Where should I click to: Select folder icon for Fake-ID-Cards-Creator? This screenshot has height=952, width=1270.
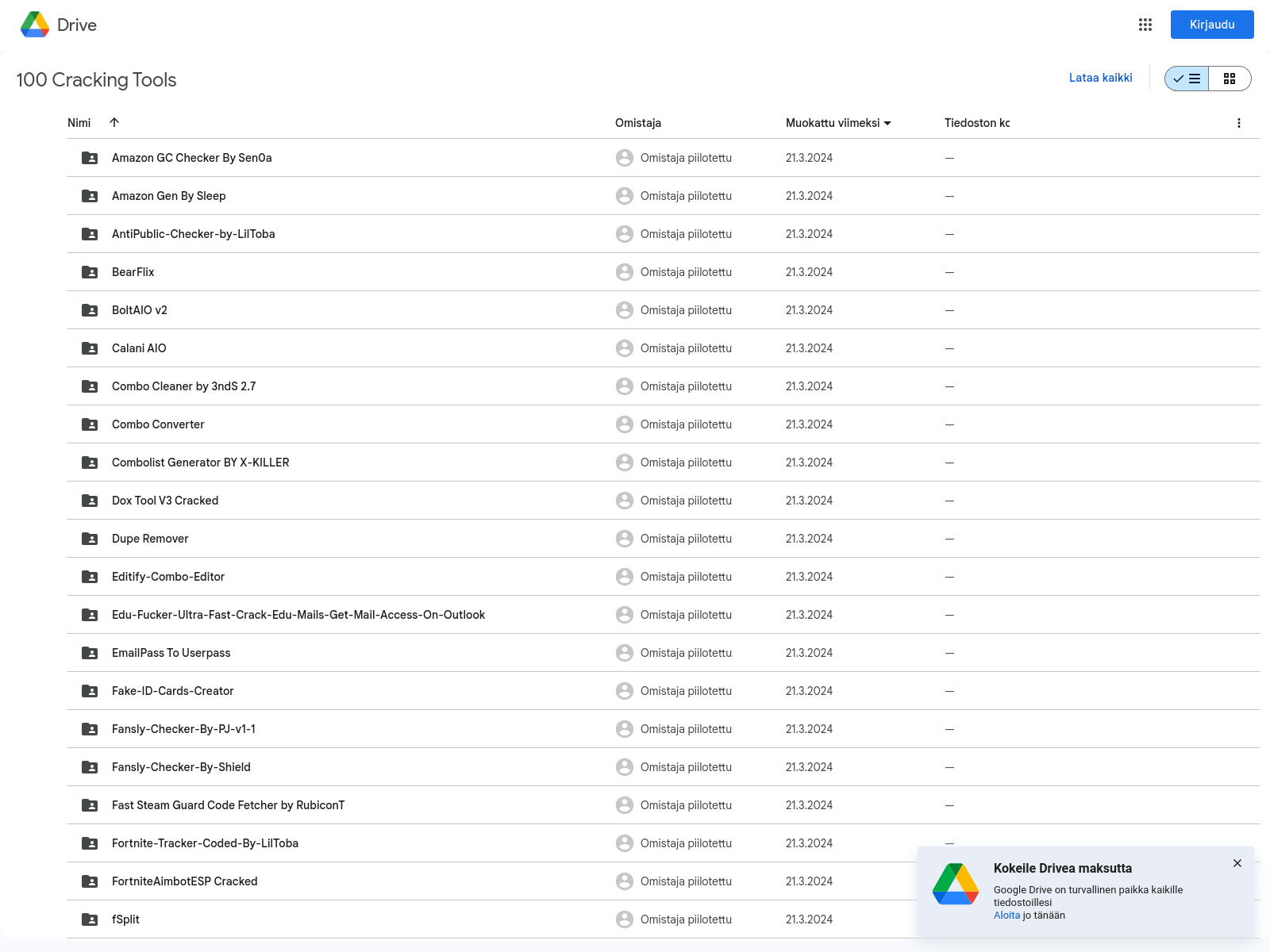(90, 691)
